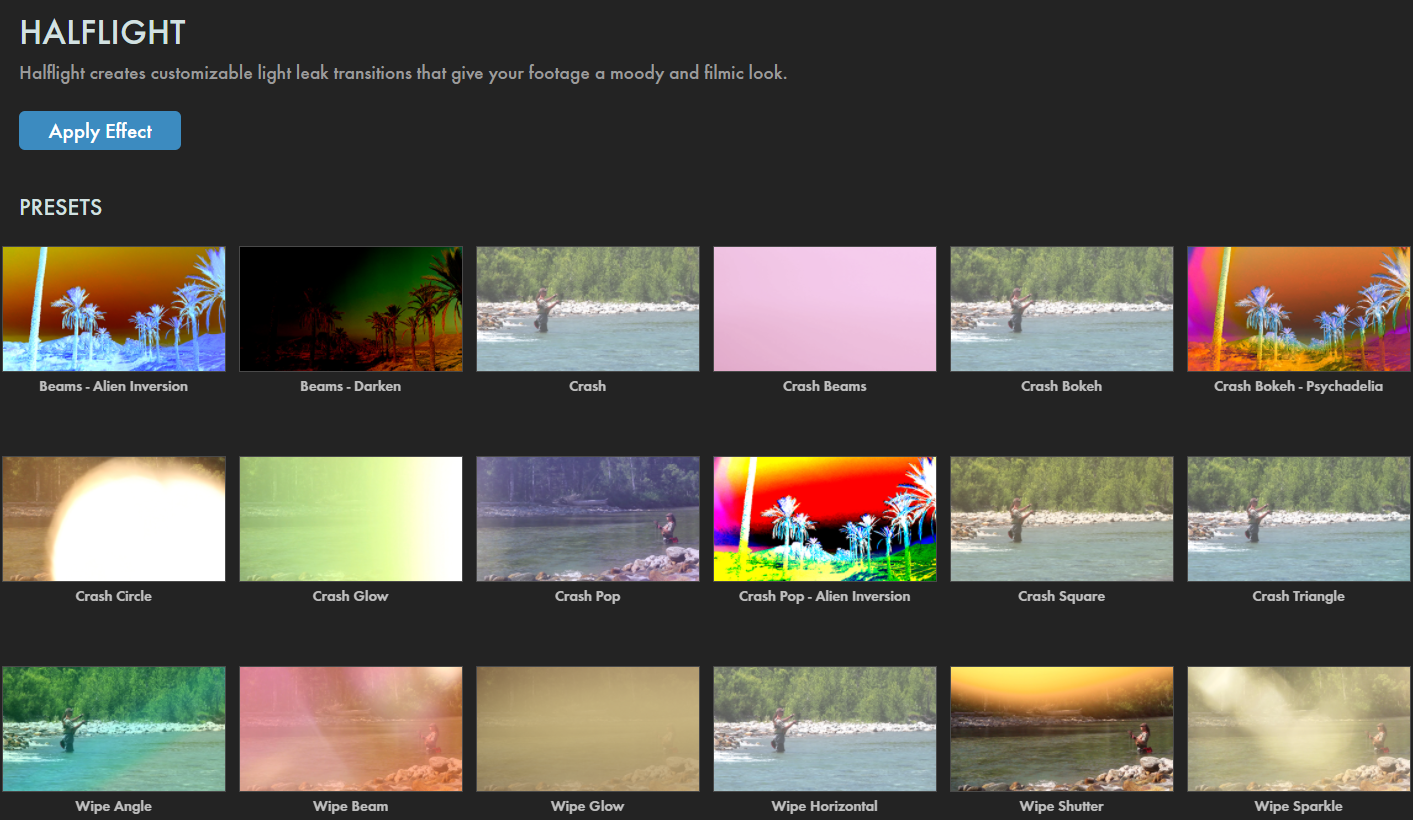
Task: Click the Apply Effect button
Action: tap(100, 131)
